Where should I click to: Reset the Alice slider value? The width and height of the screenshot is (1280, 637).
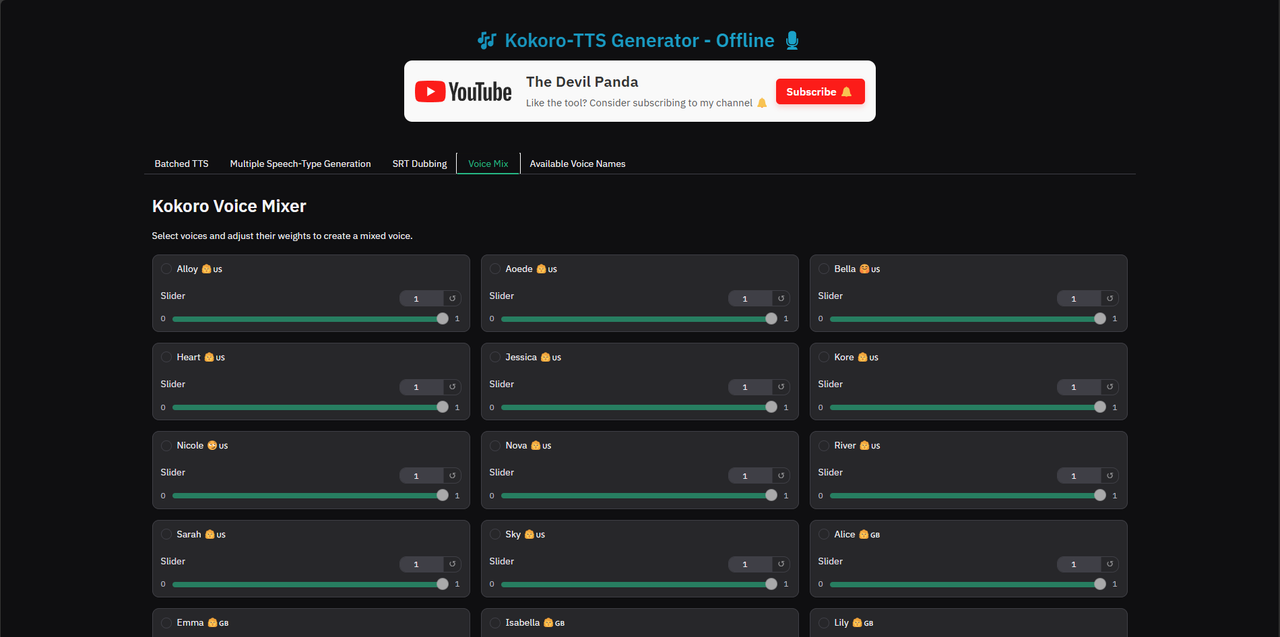[x=1110, y=564]
